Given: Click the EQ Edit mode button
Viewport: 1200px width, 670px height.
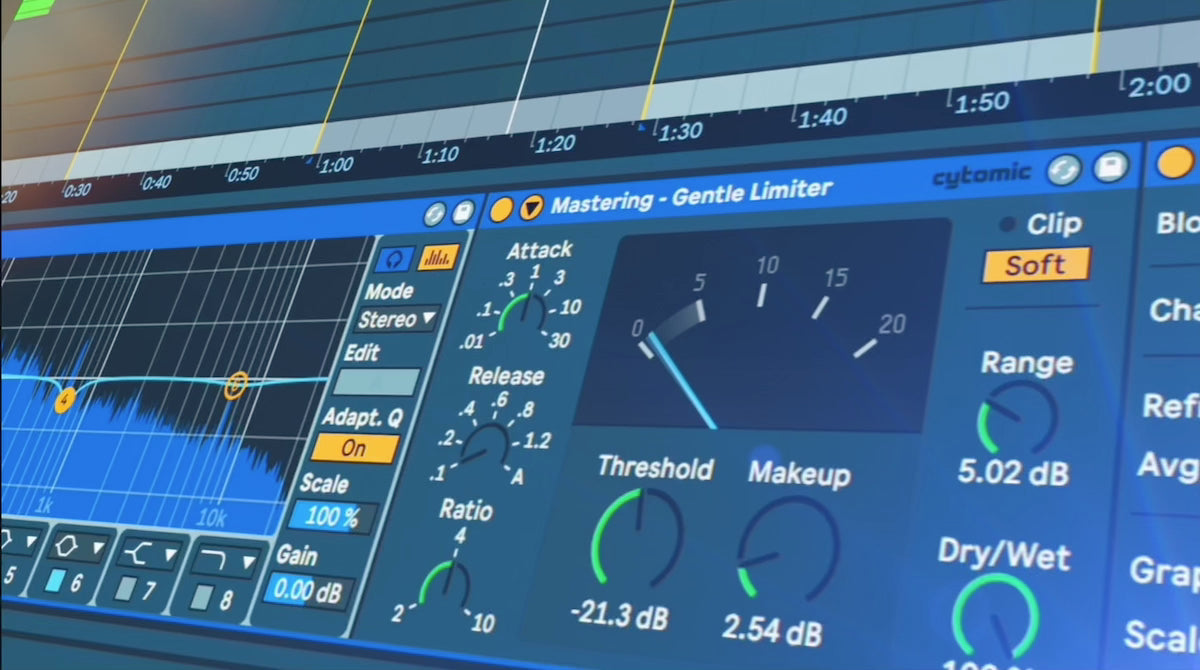Looking at the screenshot, I should pos(376,382).
